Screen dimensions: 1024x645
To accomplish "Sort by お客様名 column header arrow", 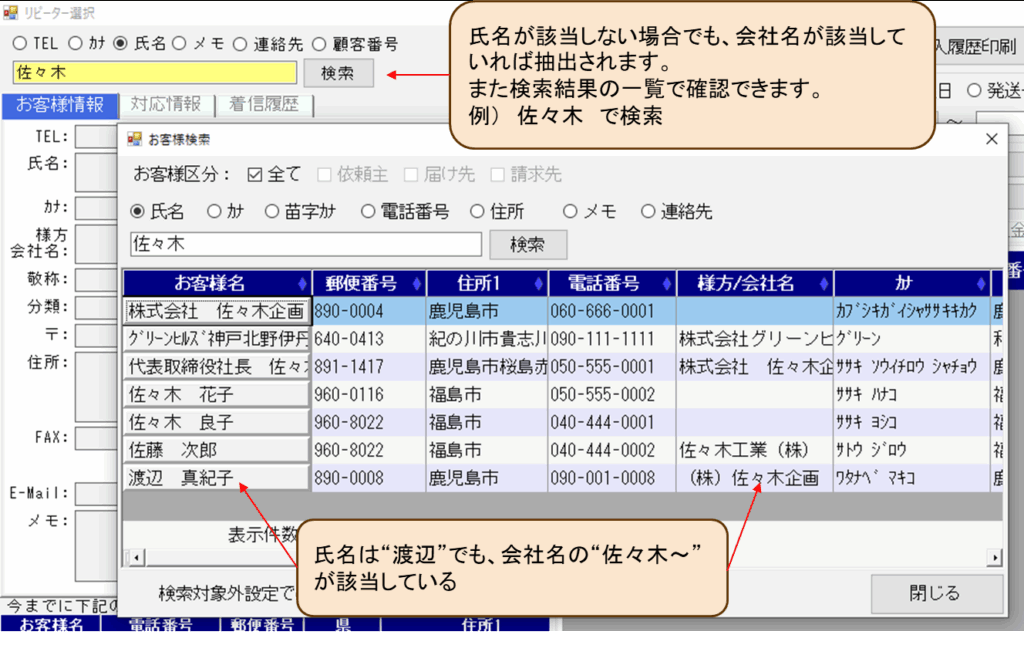I will point(303,284).
